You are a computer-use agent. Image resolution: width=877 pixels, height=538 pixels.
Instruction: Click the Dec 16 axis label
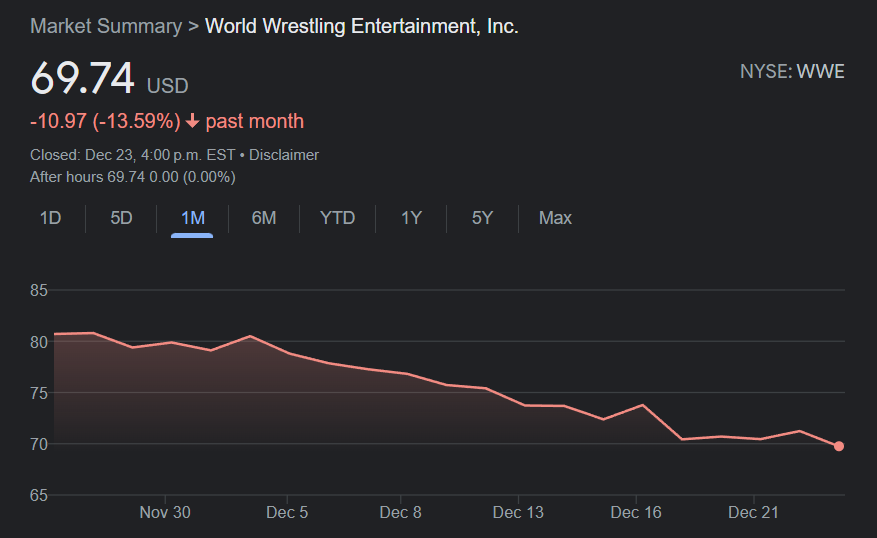(x=636, y=512)
